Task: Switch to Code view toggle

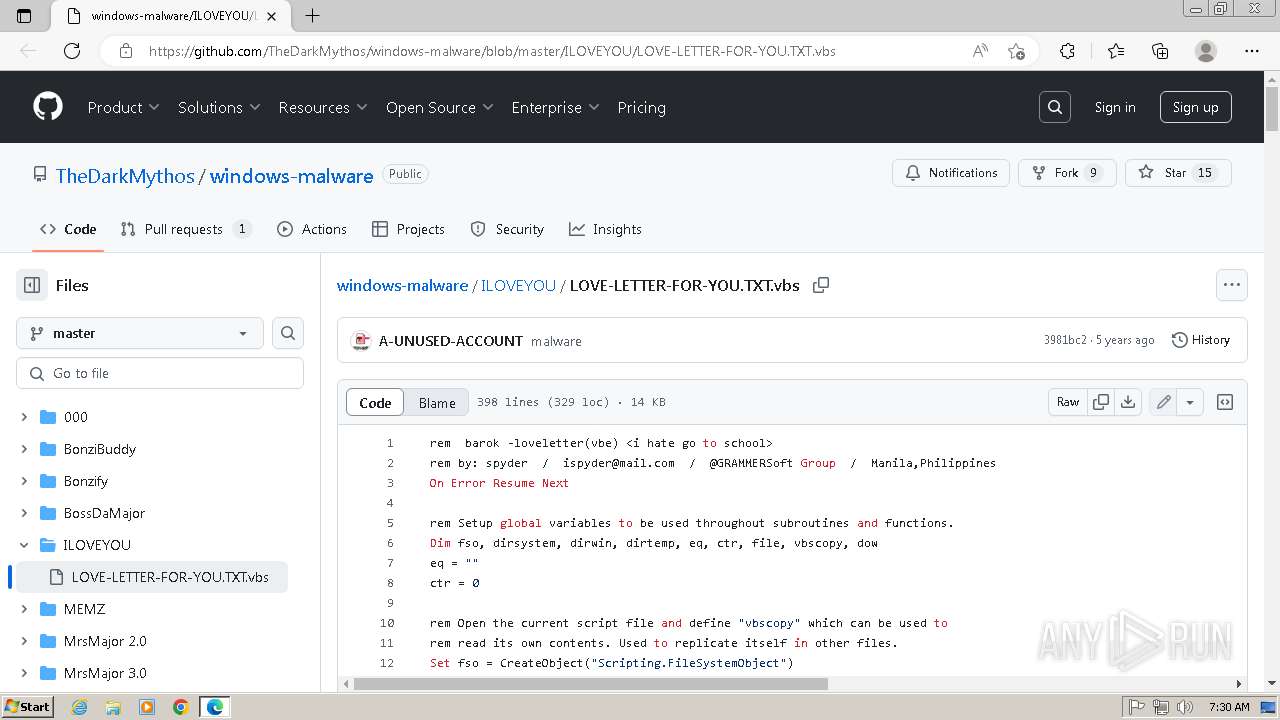Action: [375, 402]
